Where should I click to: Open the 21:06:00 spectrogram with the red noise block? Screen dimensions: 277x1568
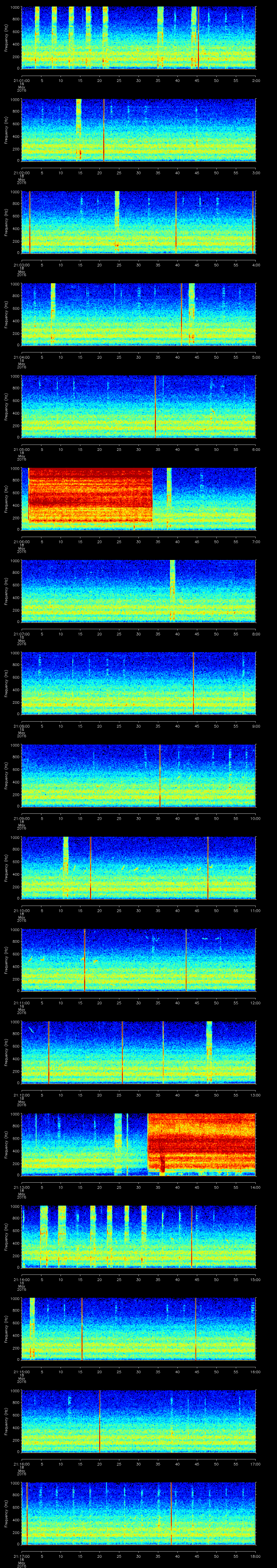pyautogui.click(x=139, y=499)
